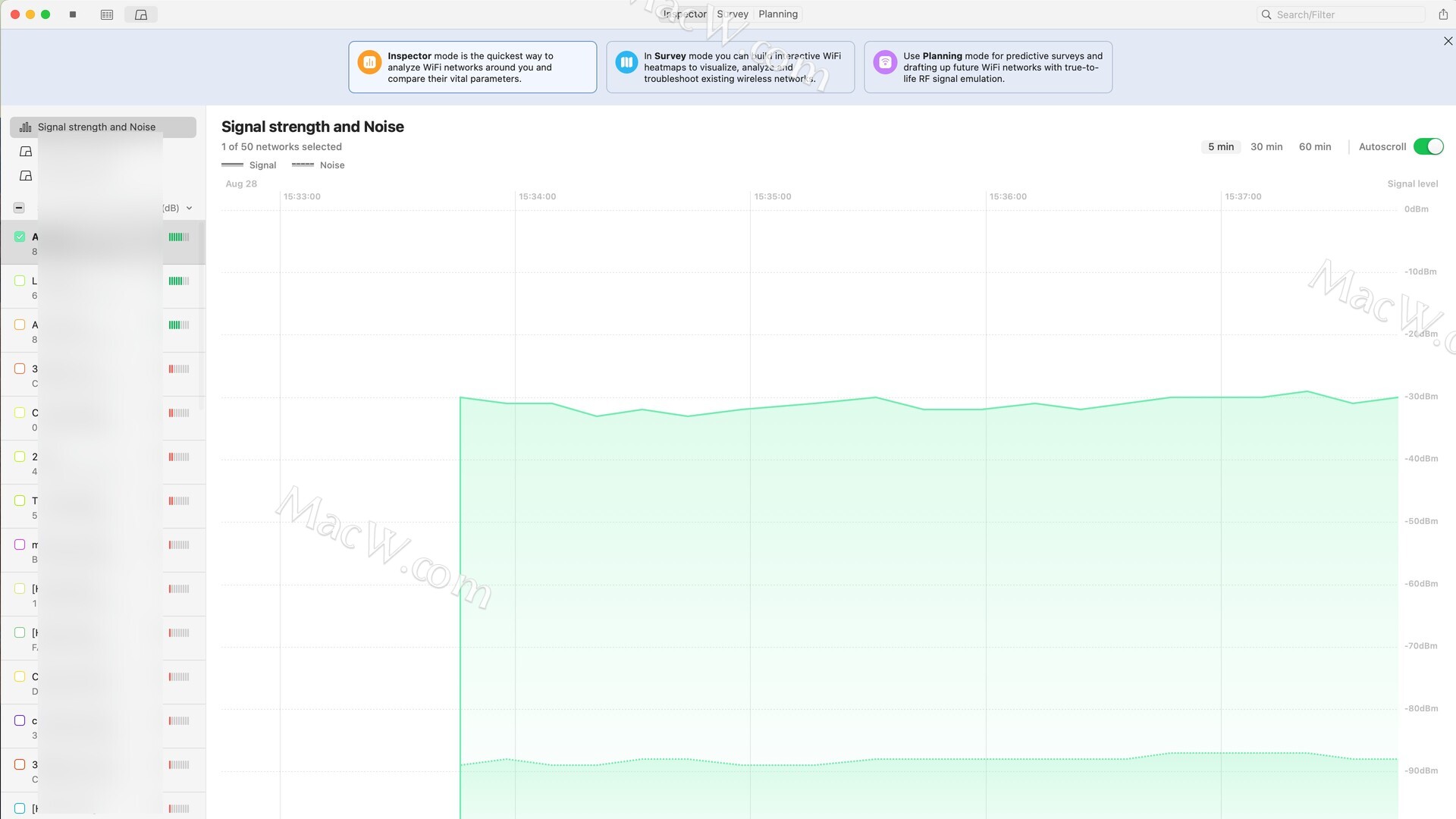
Task: Click the purple Planning mode icon
Action: 885,62
